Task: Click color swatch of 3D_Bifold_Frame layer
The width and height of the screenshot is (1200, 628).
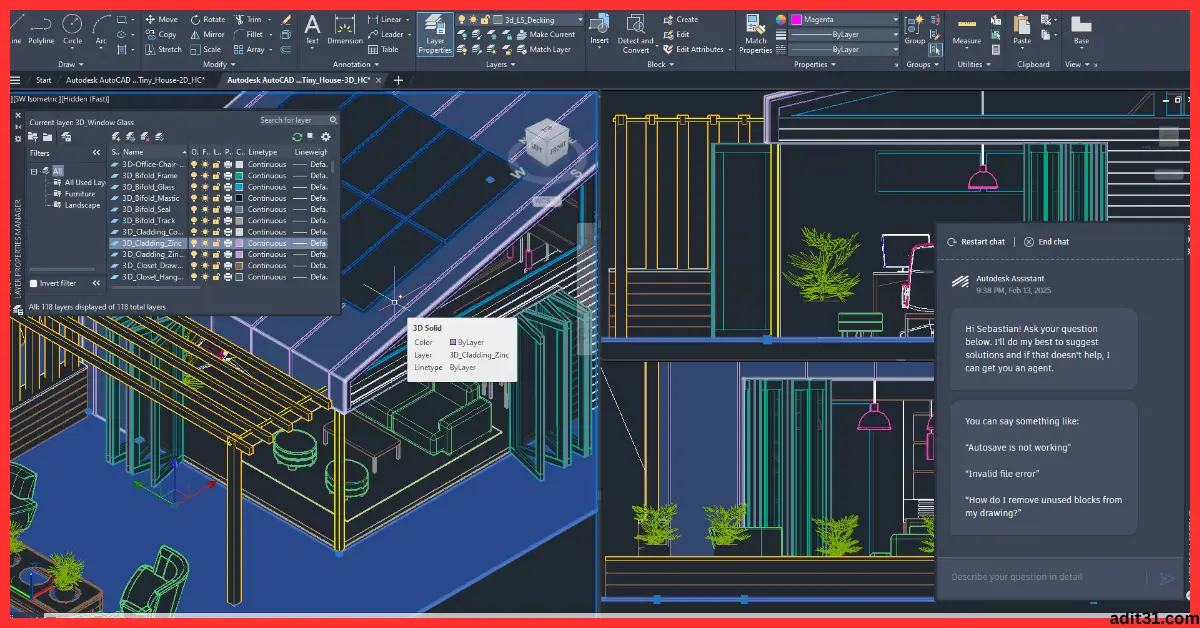Action: 239,176
